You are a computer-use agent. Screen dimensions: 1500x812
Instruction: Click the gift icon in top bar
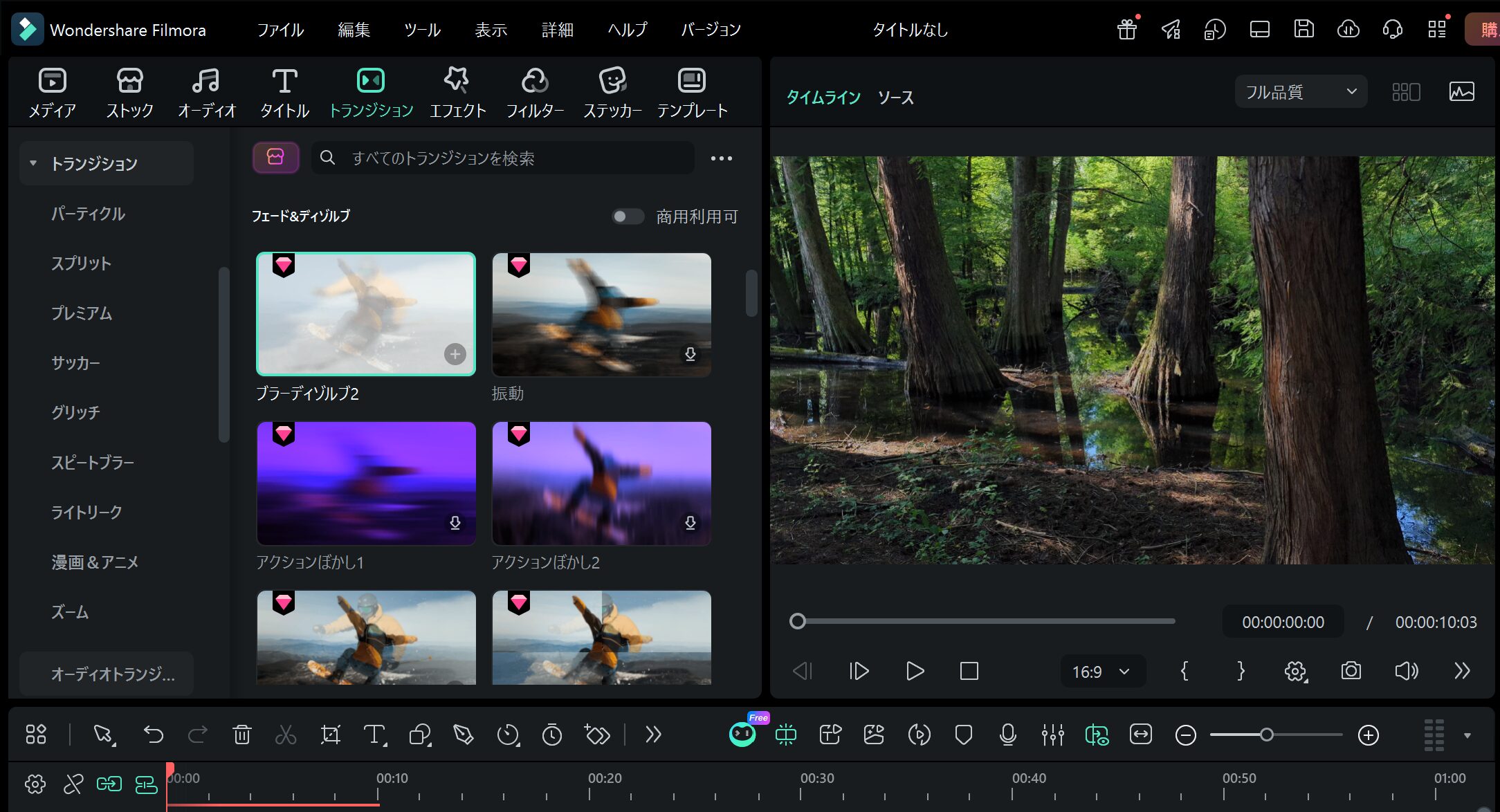coord(1127,29)
